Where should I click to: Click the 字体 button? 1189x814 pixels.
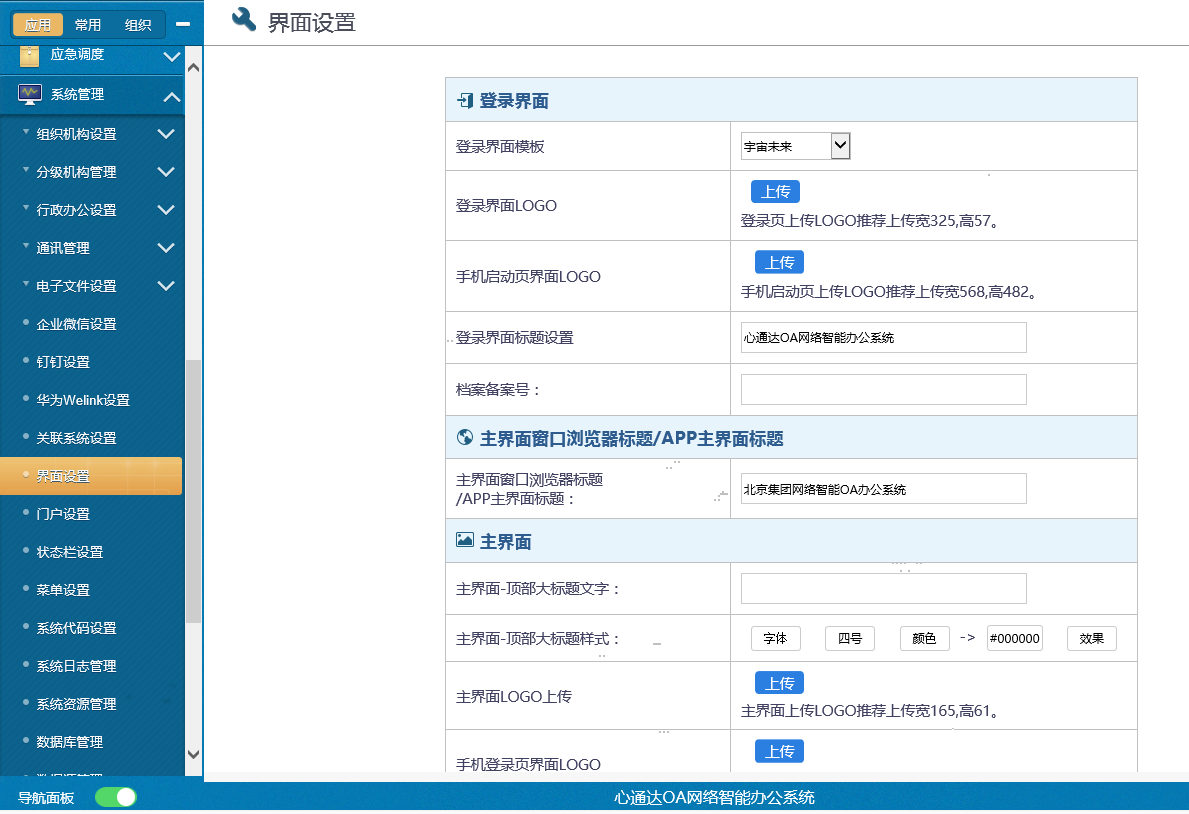click(776, 639)
